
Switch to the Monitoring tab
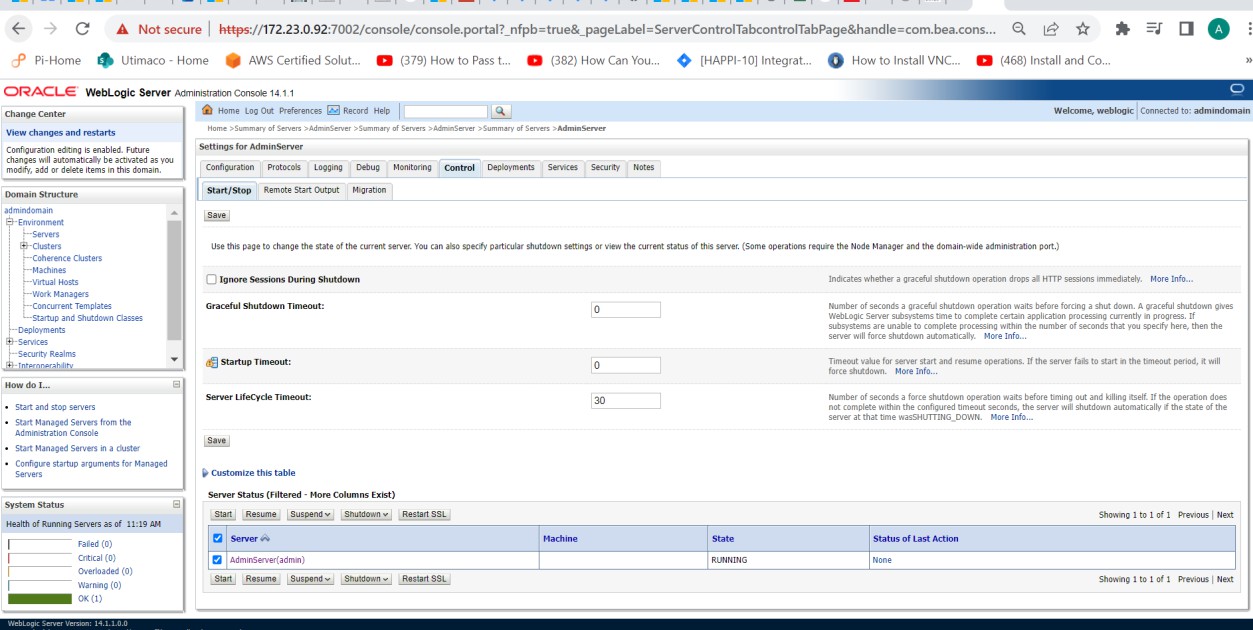pos(412,168)
